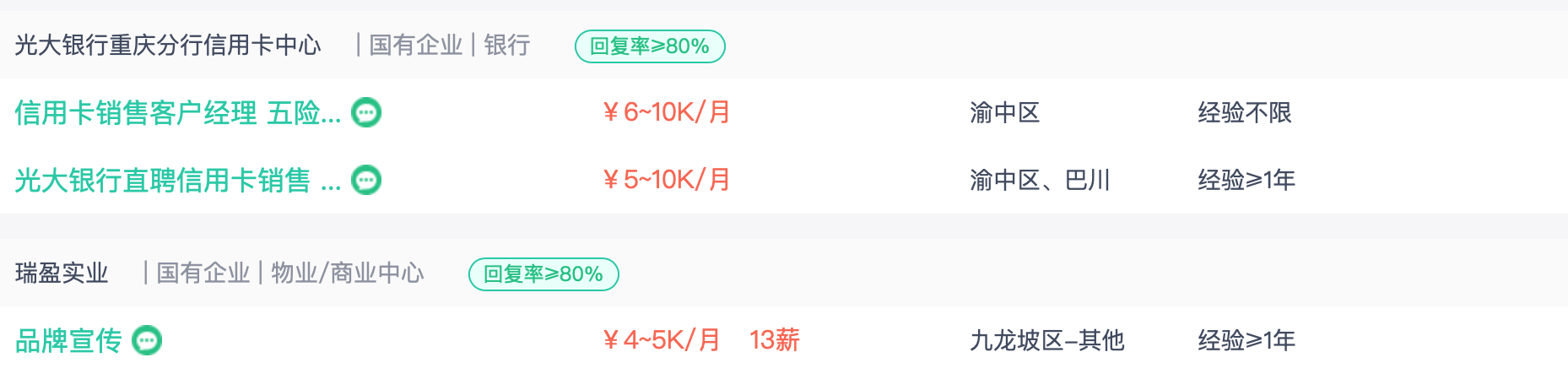Viewport: 1568px width, 390px height.
Task: Click the 13薪 bonus label
Action: pyautogui.click(x=775, y=340)
